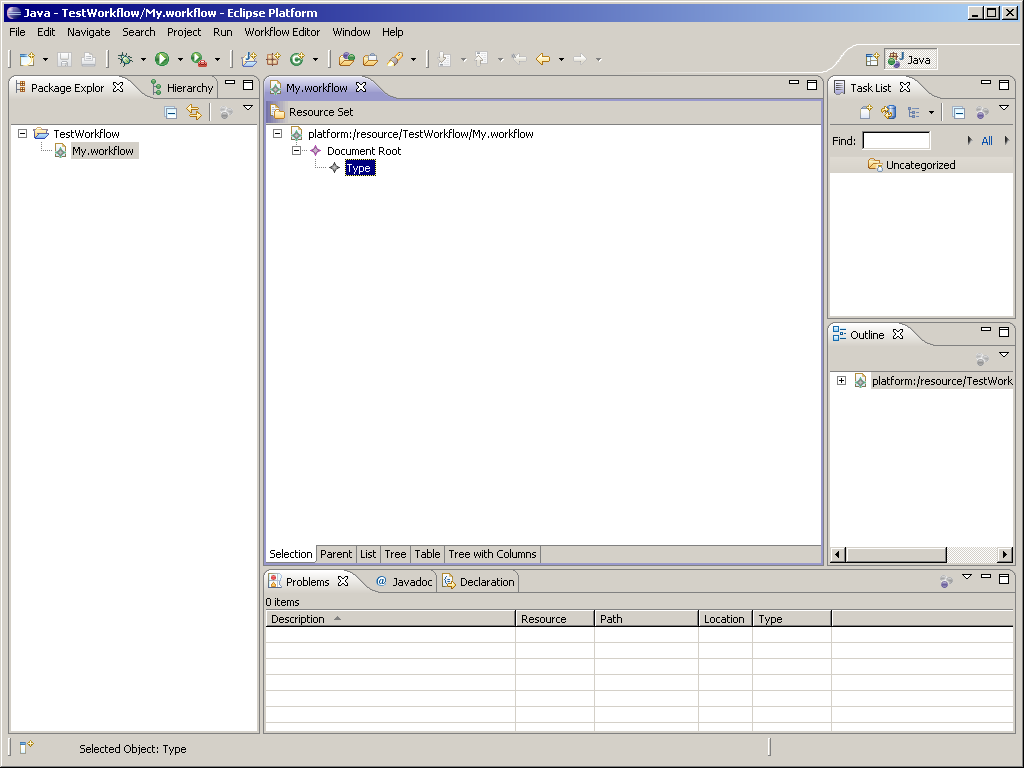Expand the platform resource node in Outline

841,381
